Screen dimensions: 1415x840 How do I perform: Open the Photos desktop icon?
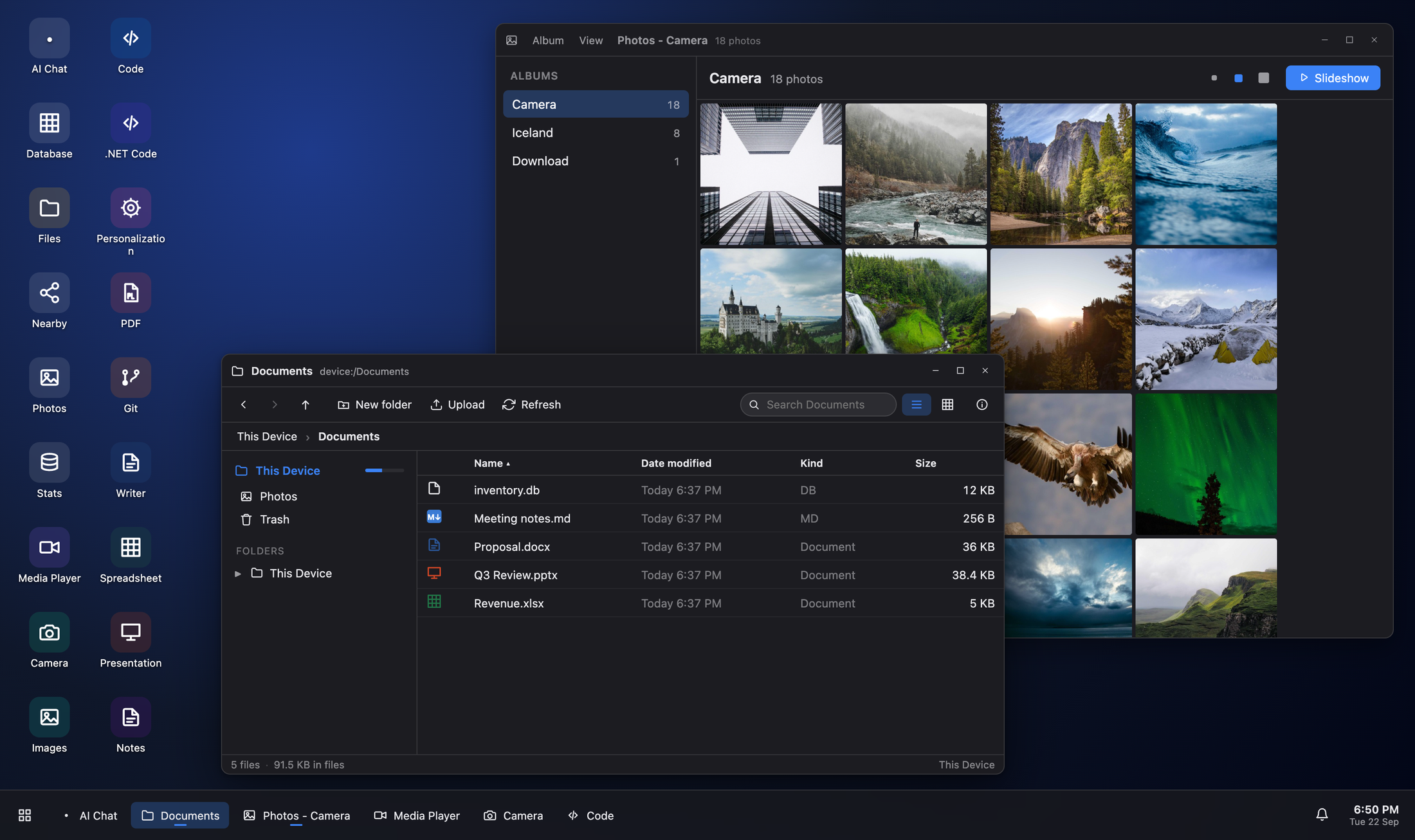click(x=50, y=387)
